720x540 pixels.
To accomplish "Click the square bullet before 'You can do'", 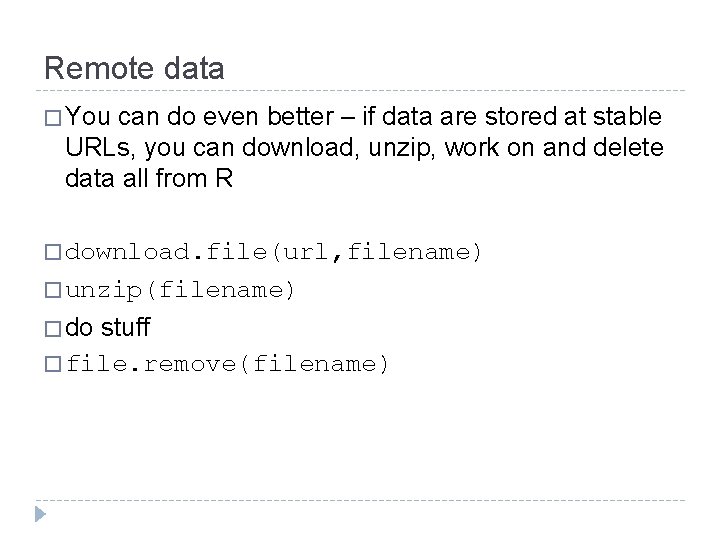I will (x=53, y=118).
